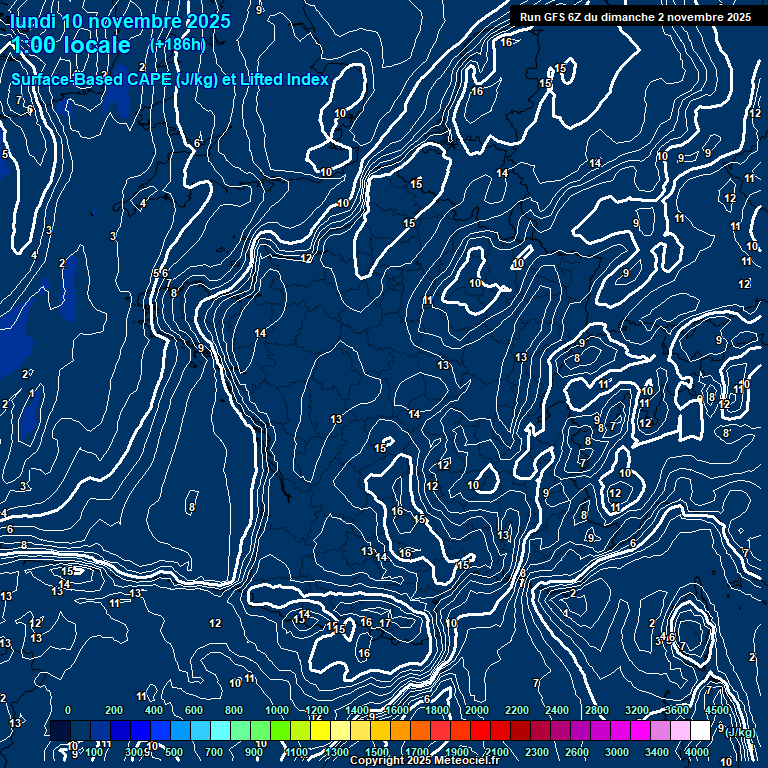Click the legend value '2400'
Viewport: 768px width, 768px height.
pos(557,710)
